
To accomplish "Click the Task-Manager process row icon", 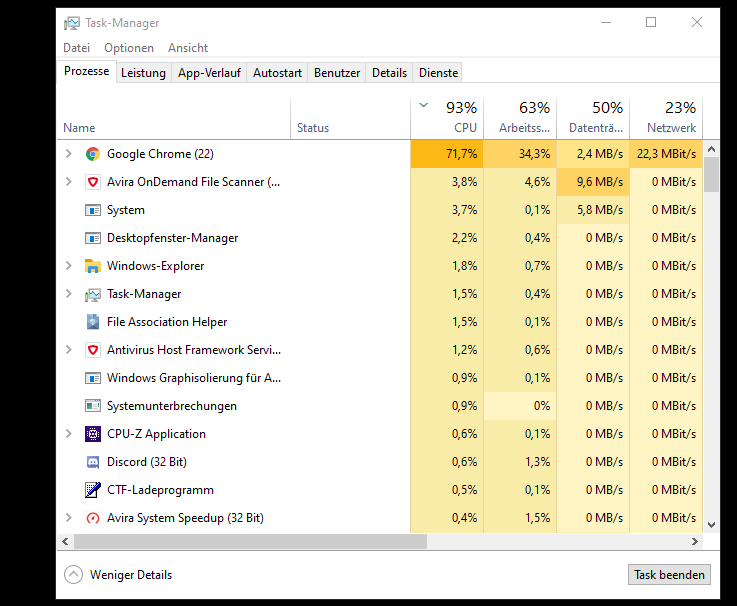I will (x=93, y=294).
